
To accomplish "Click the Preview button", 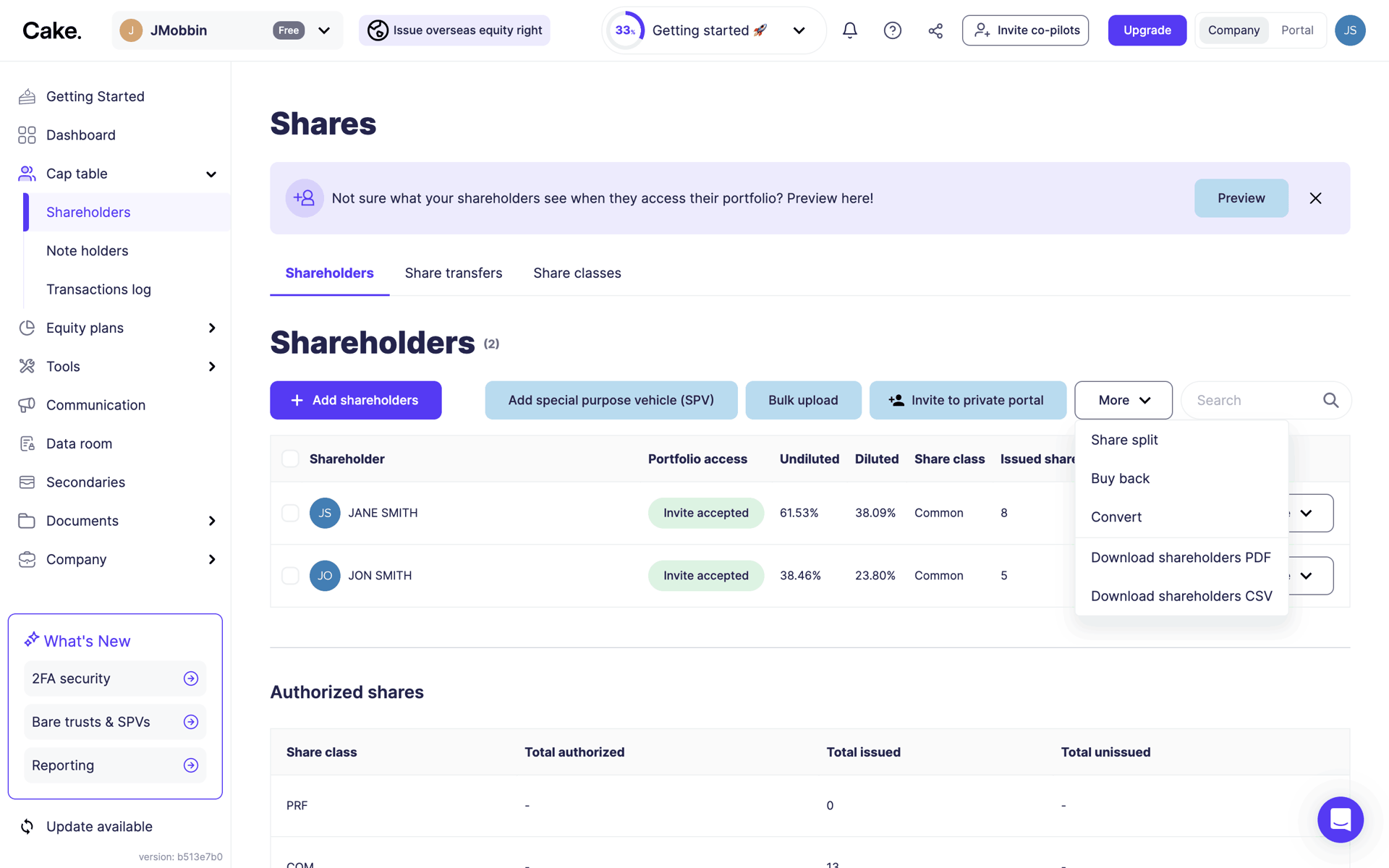I will point(1241,198).
